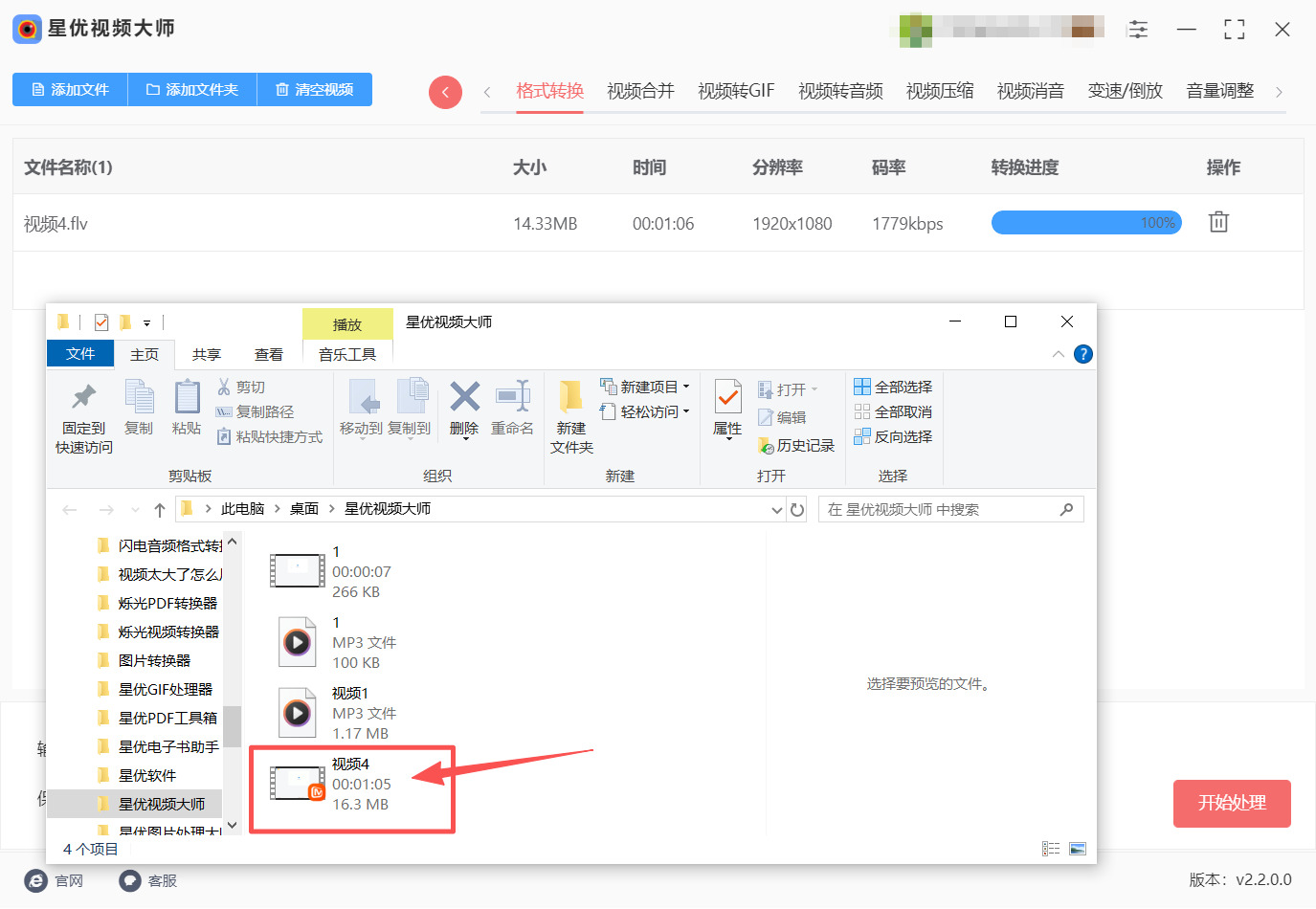Open the 官网 link

tap(55, 880)
